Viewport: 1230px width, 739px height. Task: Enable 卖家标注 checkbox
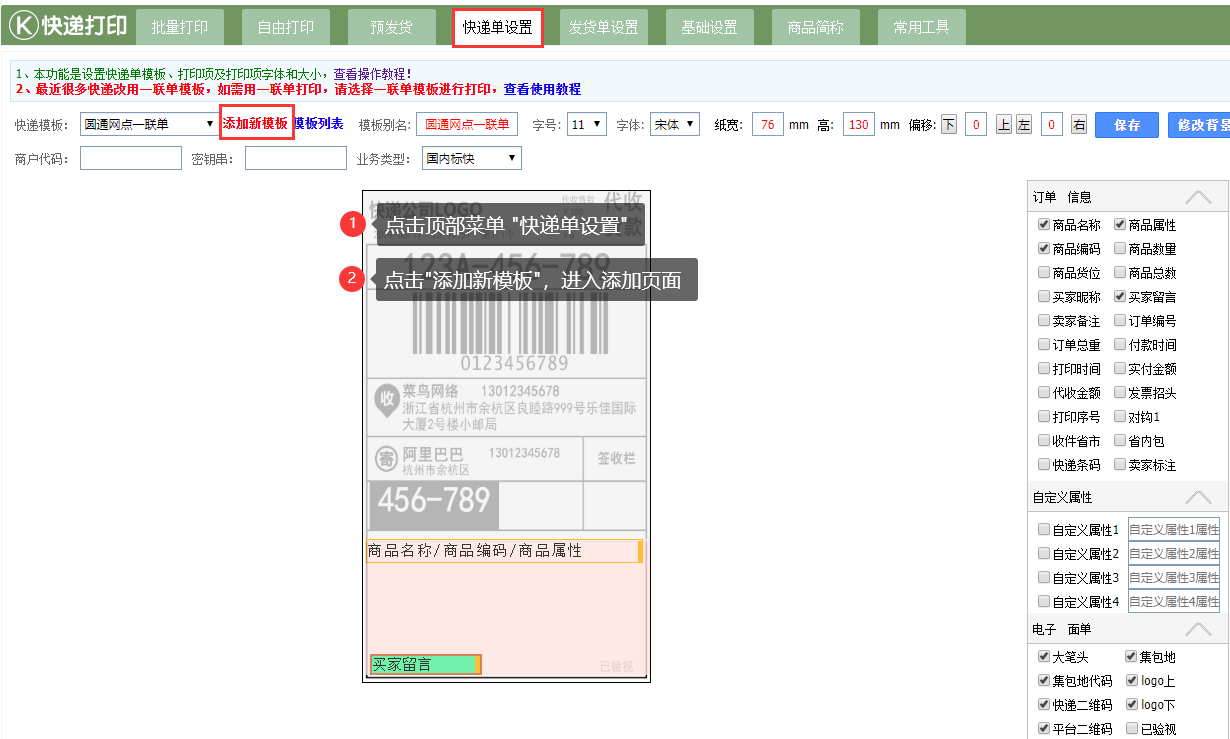[x=1120, y=464]
